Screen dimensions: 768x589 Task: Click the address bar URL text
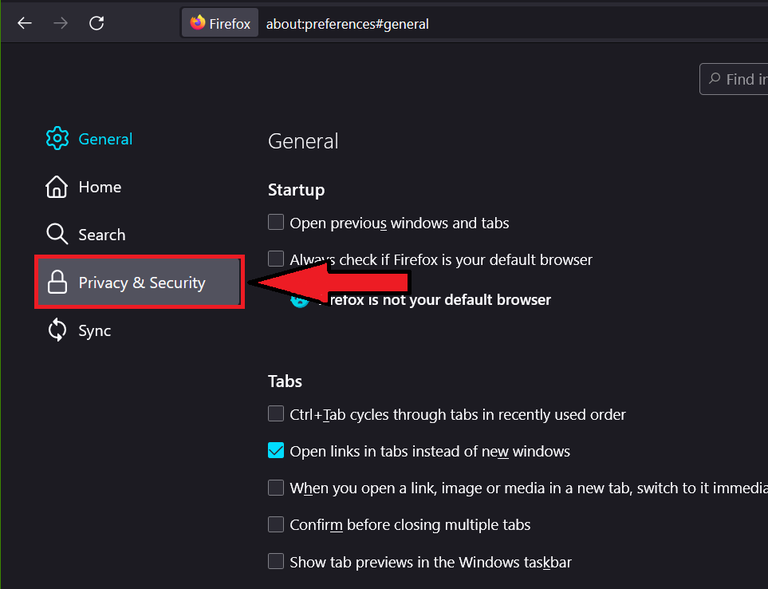(347, 23)
